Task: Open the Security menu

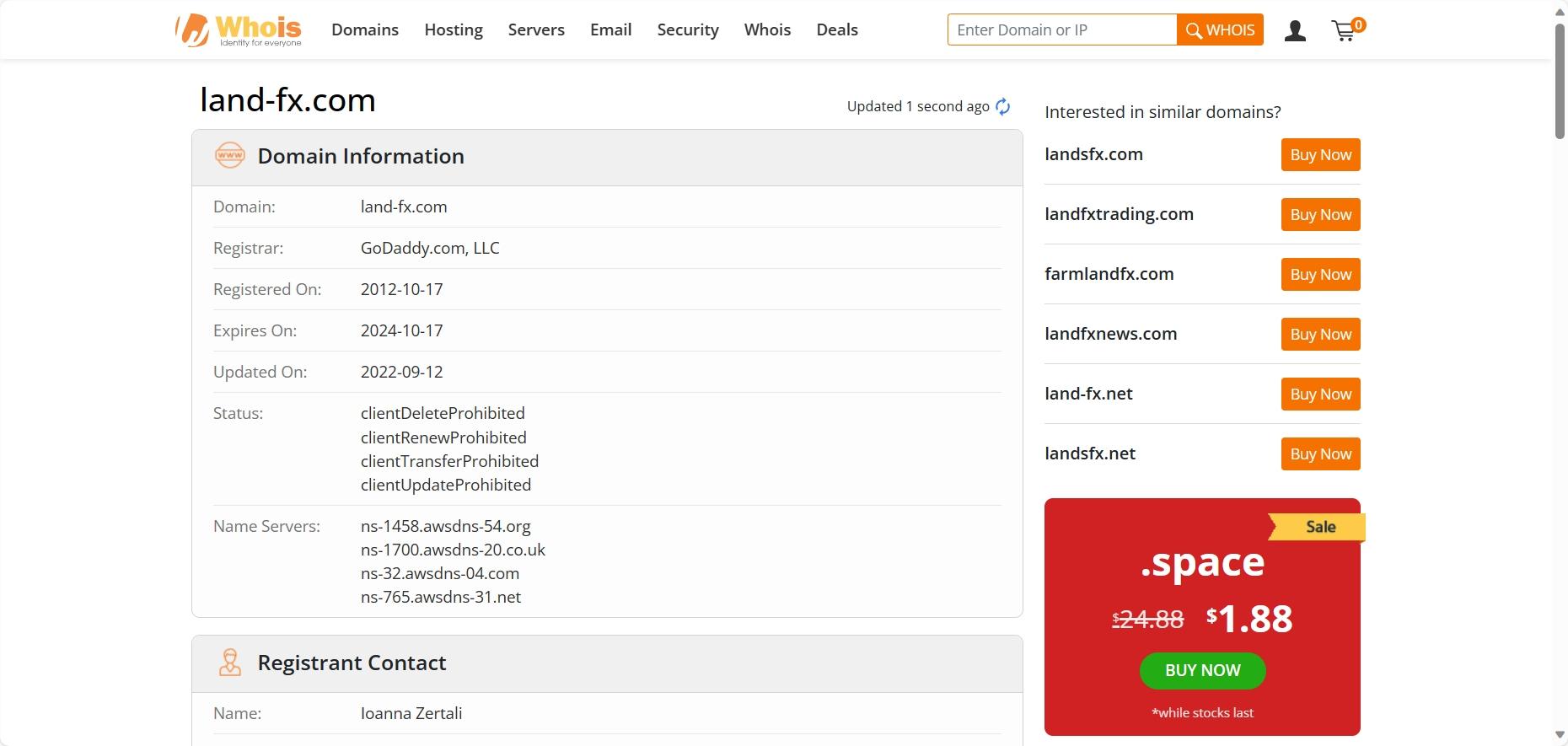Action: [x=688, y=30]
